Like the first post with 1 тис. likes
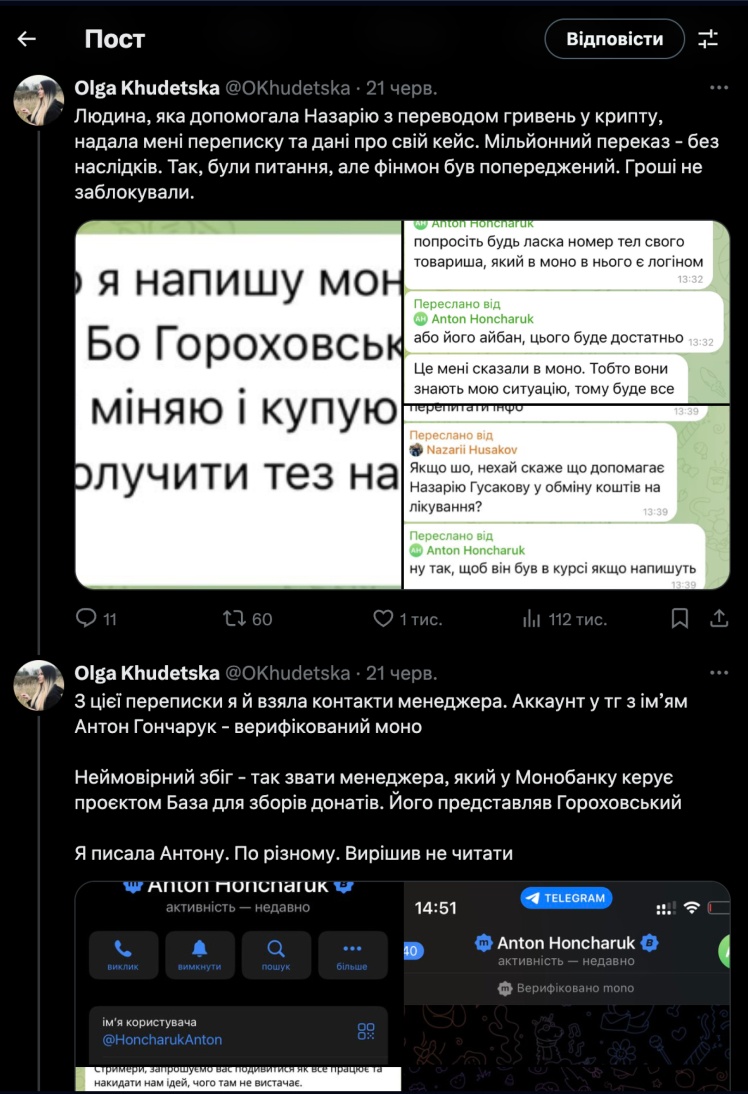Image resolution: width=748 pixels, height=1094 pixels. click(x=383, y=619)
